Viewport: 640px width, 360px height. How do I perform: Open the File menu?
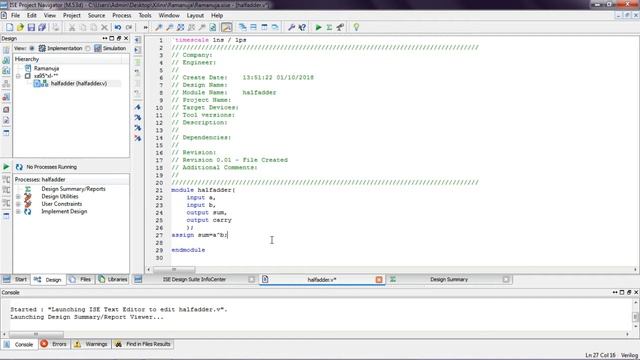click(16, 16)
